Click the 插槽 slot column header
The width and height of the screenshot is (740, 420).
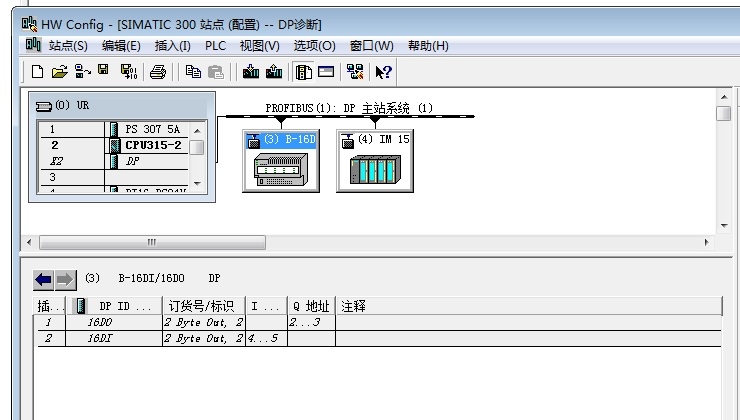point(49,306)
